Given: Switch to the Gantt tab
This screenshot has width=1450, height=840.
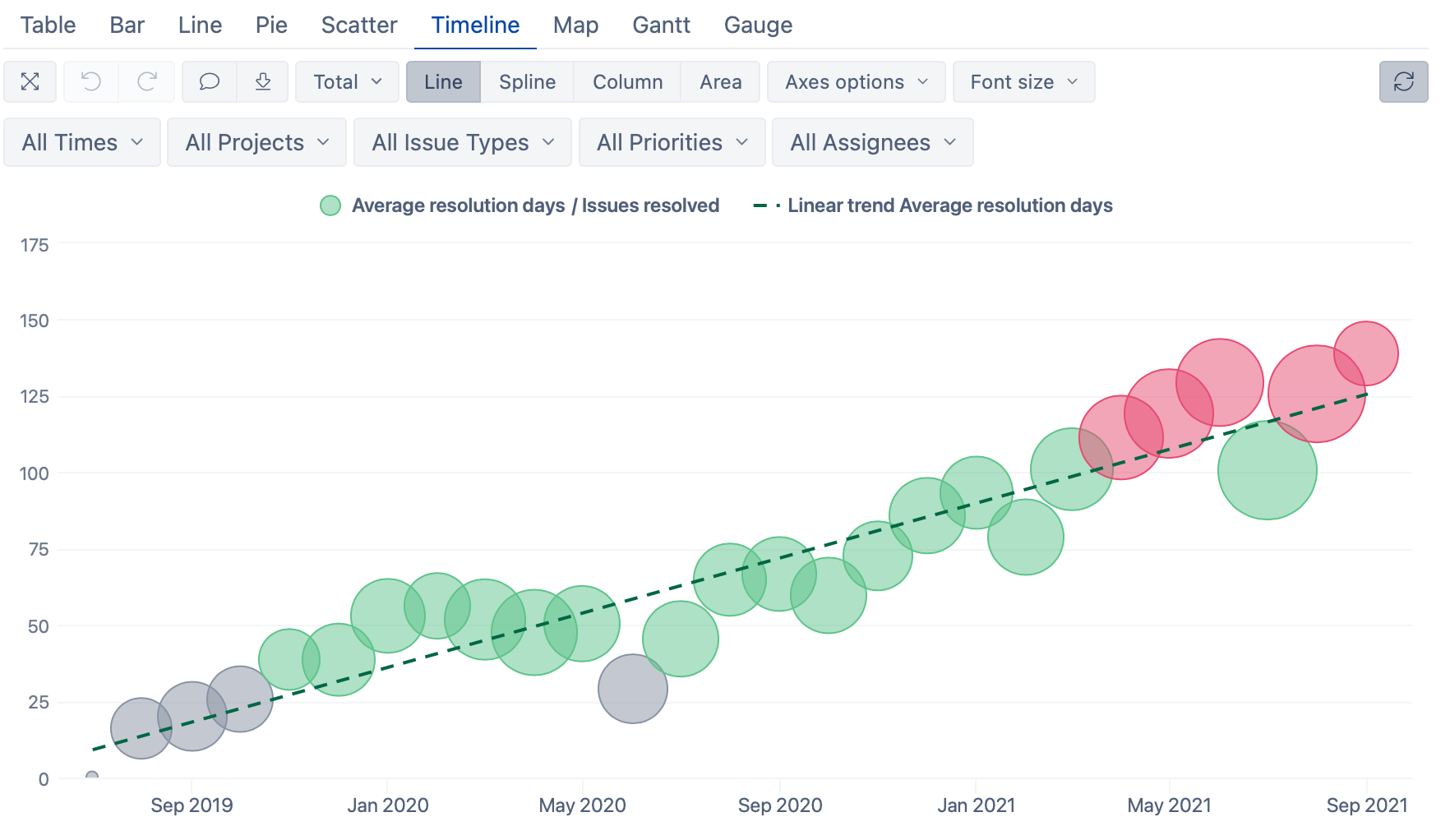Looking at the screenshot, I should (x=661, y=25).
